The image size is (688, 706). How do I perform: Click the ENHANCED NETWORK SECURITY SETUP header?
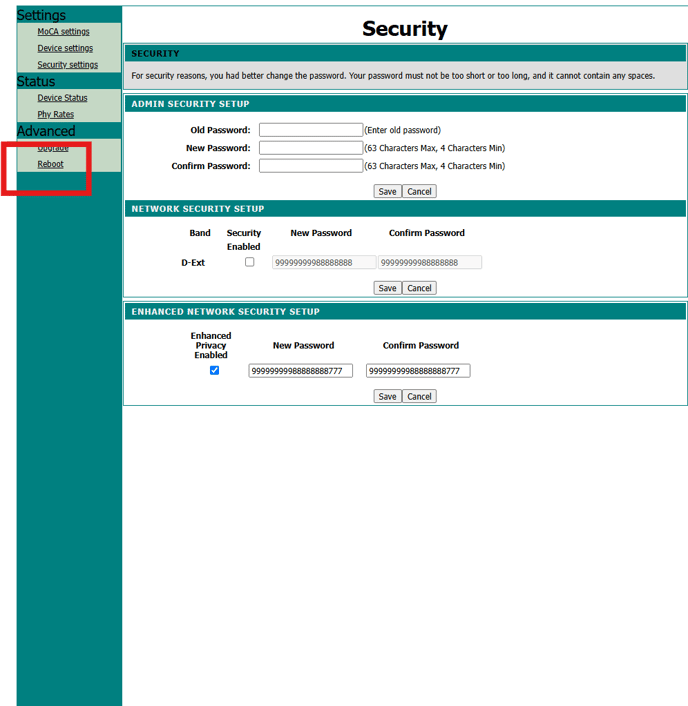pyautogui.click(x=226, y=312)
